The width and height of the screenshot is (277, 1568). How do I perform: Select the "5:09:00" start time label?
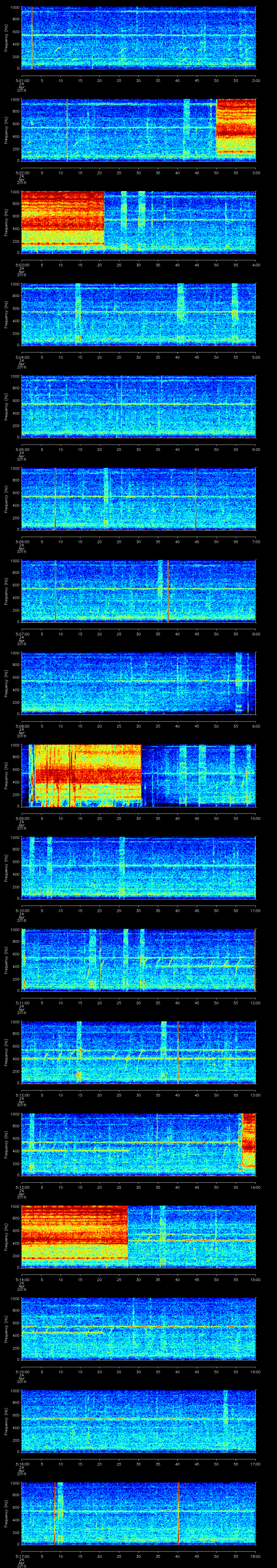(22, 818)
